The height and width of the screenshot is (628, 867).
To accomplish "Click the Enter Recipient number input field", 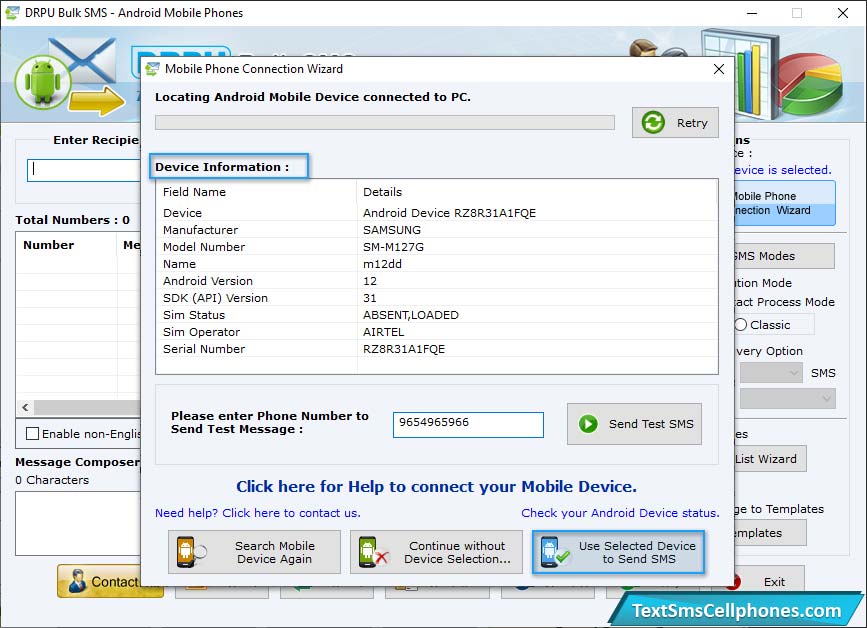I will coord(84,170).
